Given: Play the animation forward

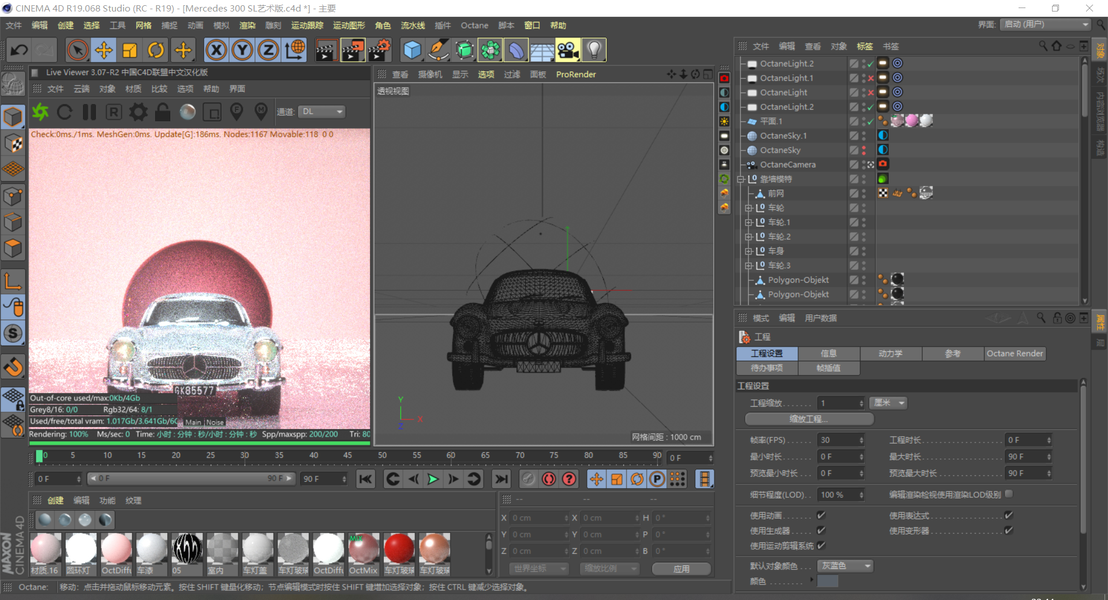Looking at the screenshot, I should [x=433, y=479].
